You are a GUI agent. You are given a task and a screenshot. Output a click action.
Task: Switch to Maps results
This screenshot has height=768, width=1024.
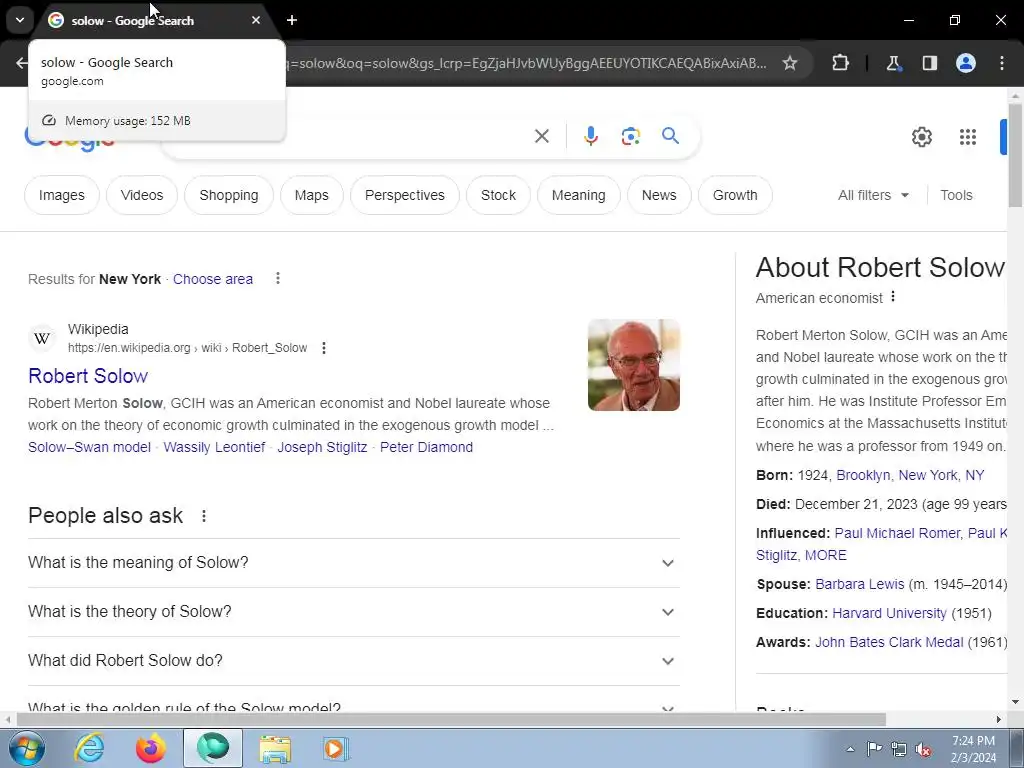click(x=312, y=195)
